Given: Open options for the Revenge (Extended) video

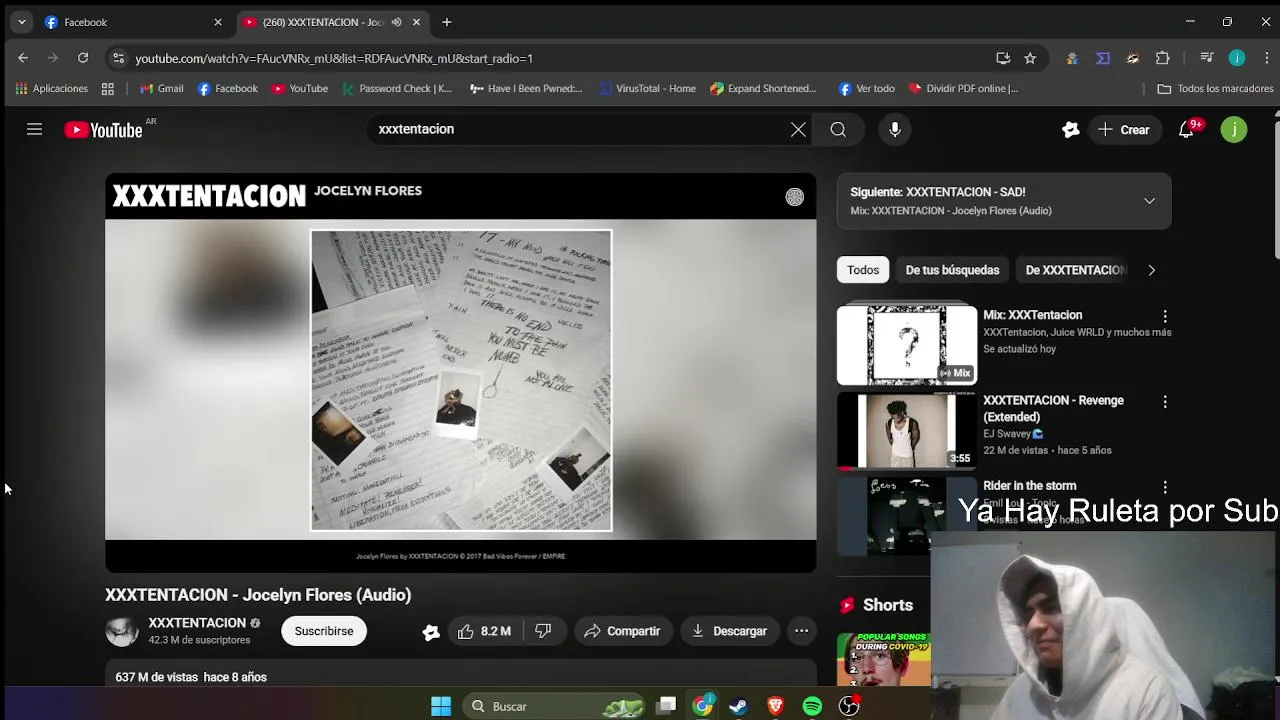Looking at the screenshot, I should pyautogui.click(x=1164, y=402).
